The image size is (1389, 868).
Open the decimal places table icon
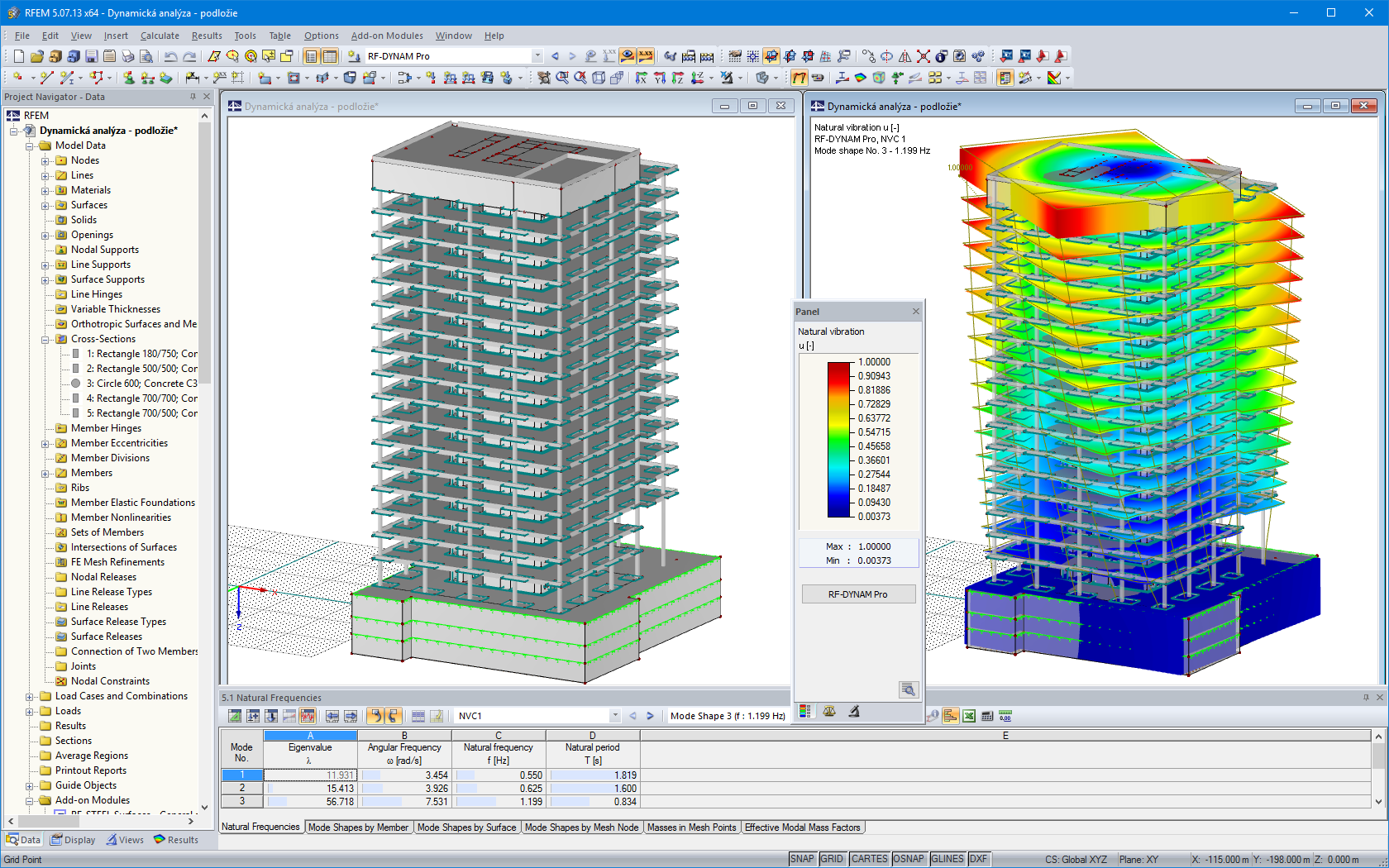(x=1005, y=716)
